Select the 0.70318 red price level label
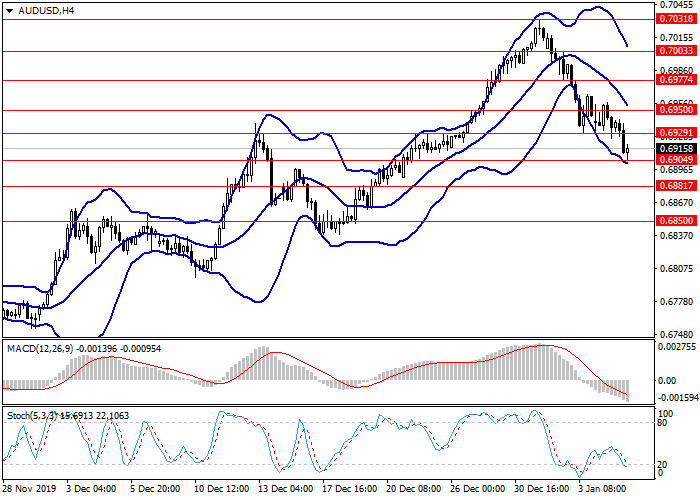Screen dimensions: 700x500 point(676,18)
